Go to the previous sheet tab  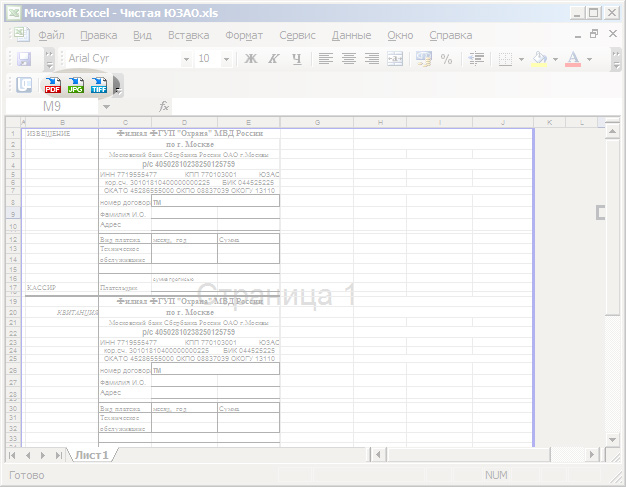pos(28,455)
